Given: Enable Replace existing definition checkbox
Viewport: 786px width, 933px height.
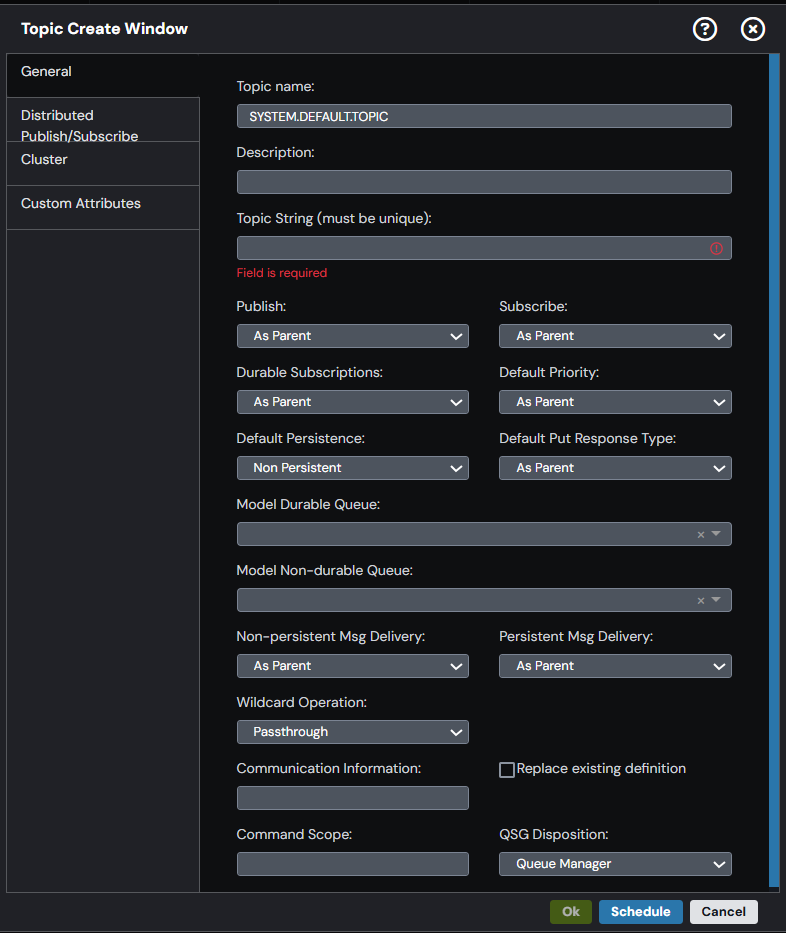Looking at the screenshot, I should [507, 769].
